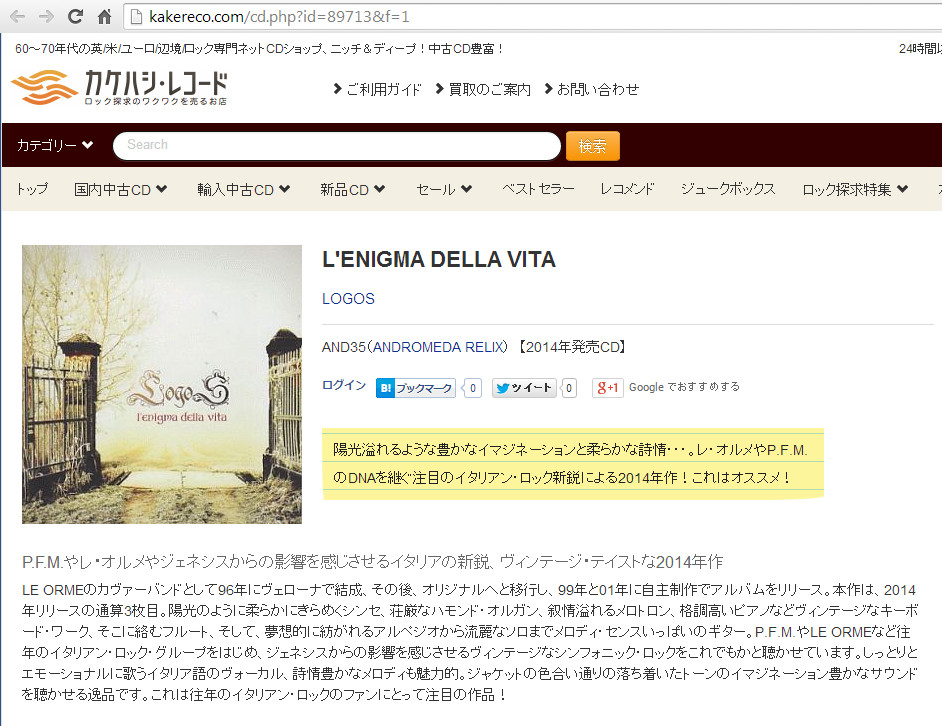The height and width of the screenshot is (726, 942).
Task: Add a Hatena B! ブックマーク
Action: [x=416, y=388]
